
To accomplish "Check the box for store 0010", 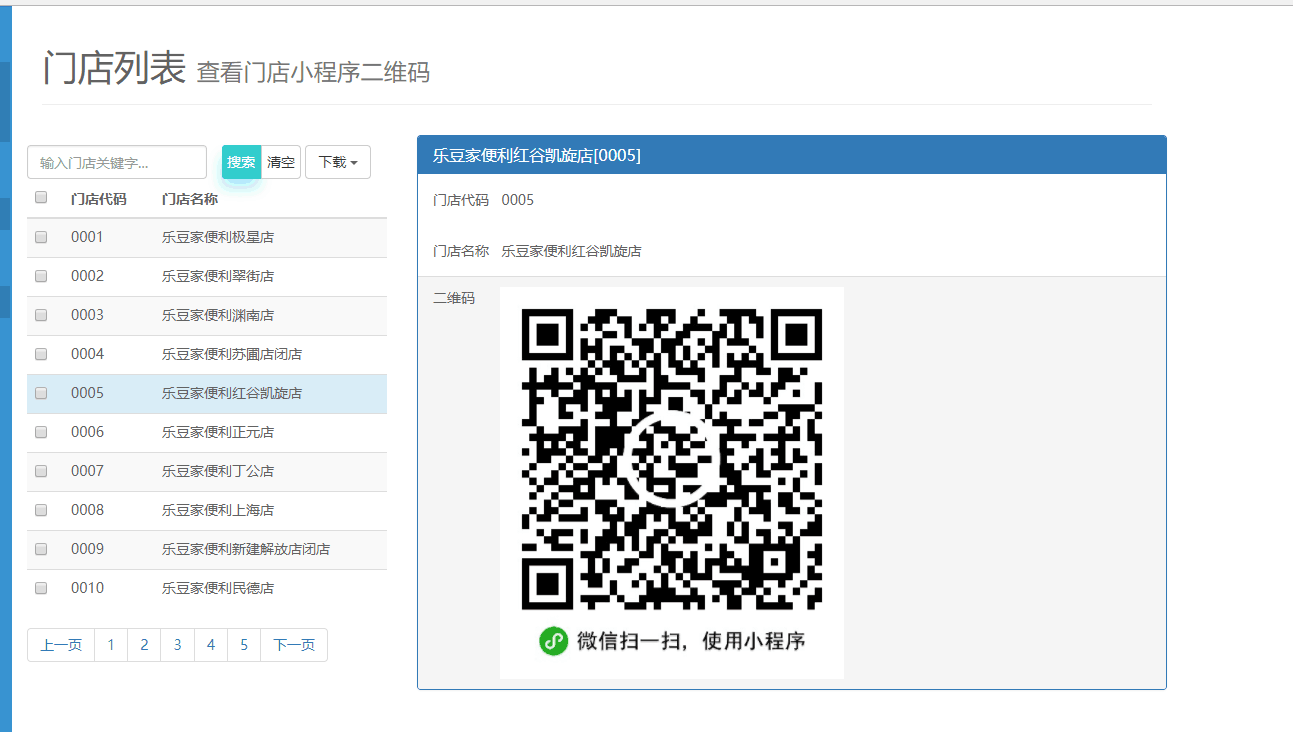I will pyautogui.click(x=41, y=588).
